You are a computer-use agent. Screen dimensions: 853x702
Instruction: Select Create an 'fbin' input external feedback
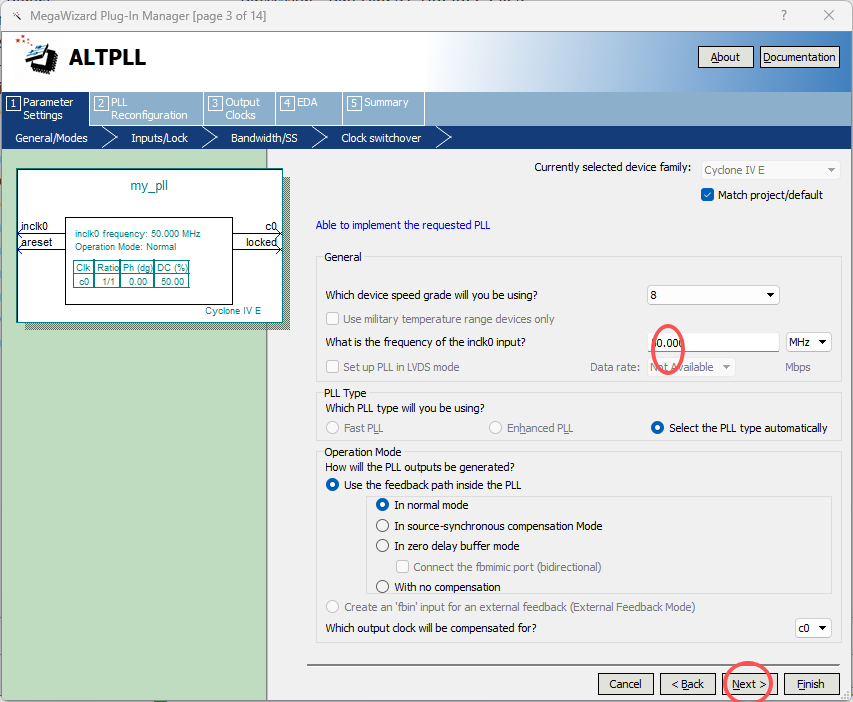(x=332, y=607)
